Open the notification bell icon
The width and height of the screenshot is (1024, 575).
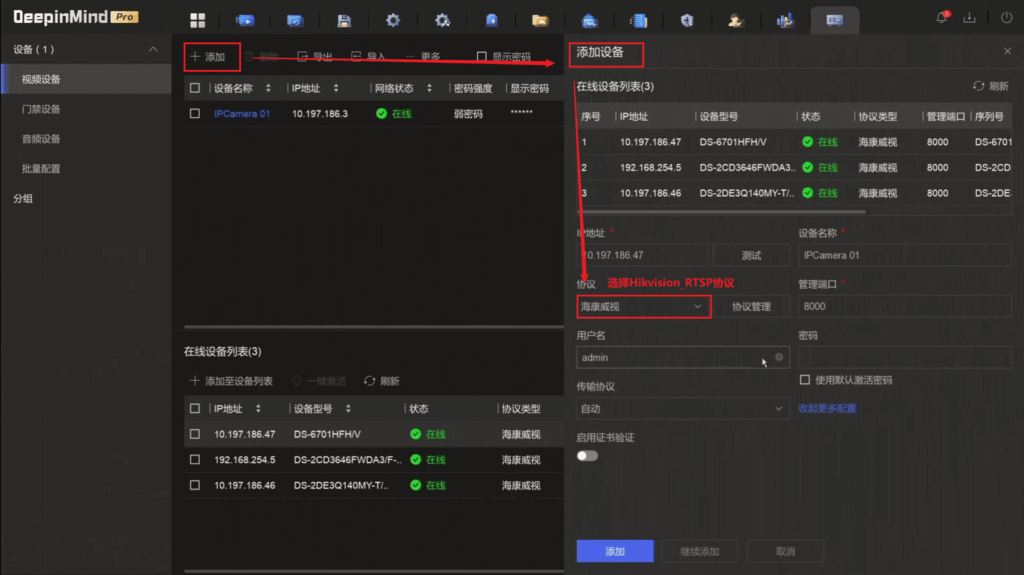tap(941, 18)
